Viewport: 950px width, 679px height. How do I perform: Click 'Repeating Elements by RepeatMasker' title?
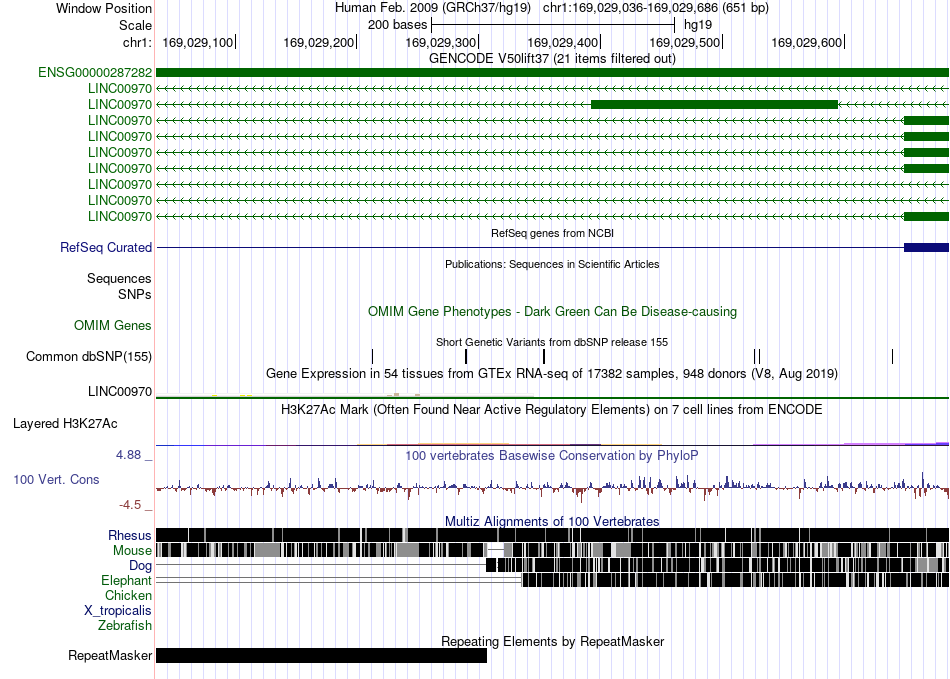[x=552, y=641]
